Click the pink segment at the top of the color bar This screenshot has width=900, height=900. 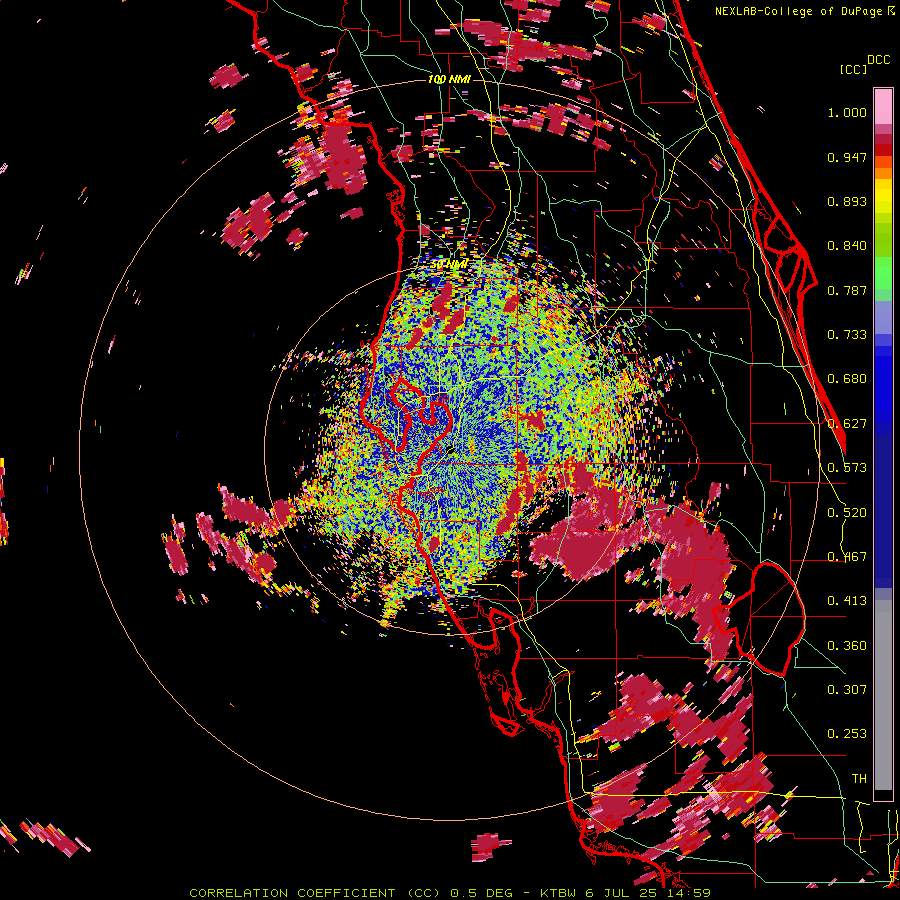point(883,107)
